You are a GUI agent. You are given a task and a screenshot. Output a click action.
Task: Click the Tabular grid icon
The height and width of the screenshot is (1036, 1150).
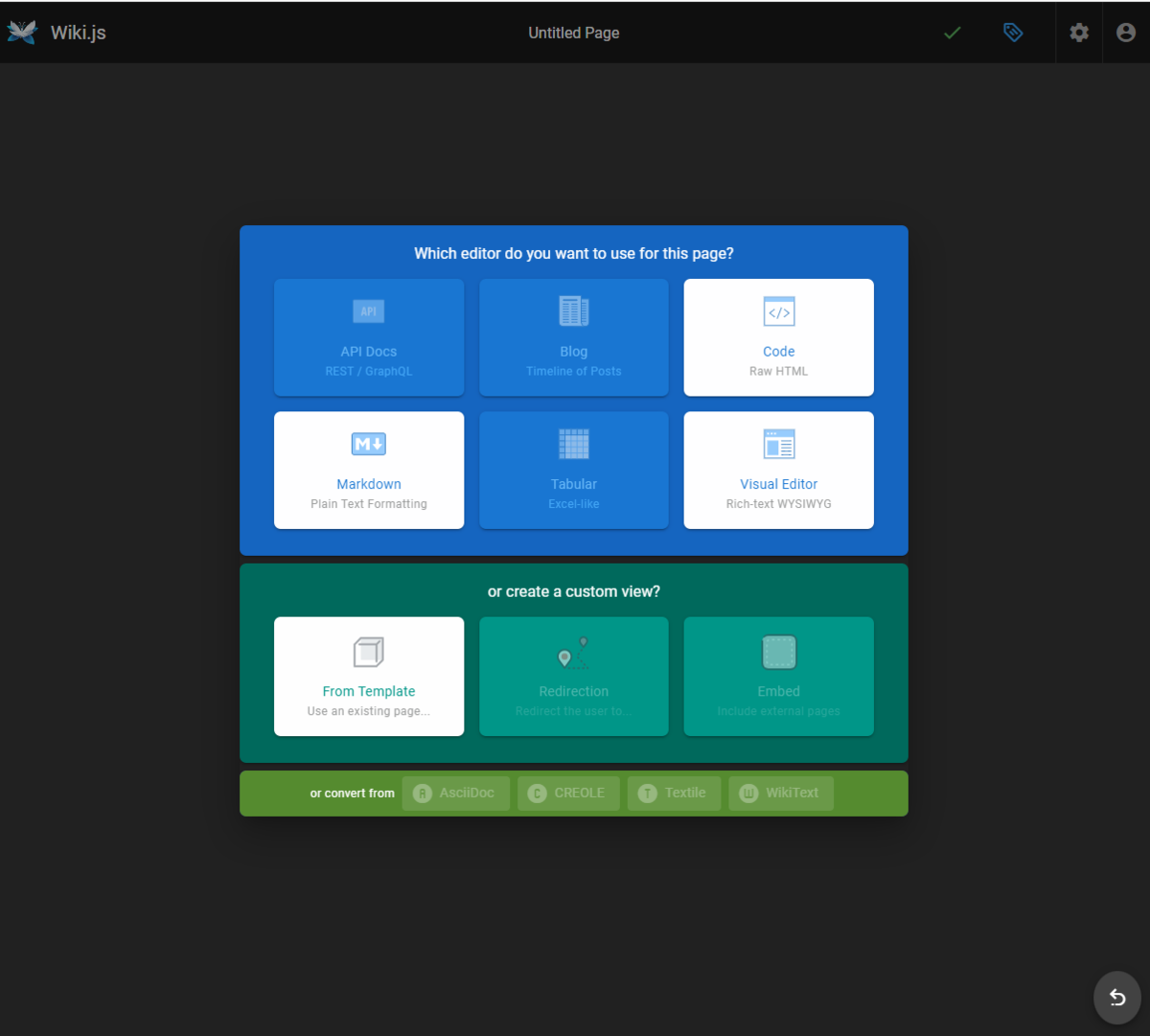[574, 444]
